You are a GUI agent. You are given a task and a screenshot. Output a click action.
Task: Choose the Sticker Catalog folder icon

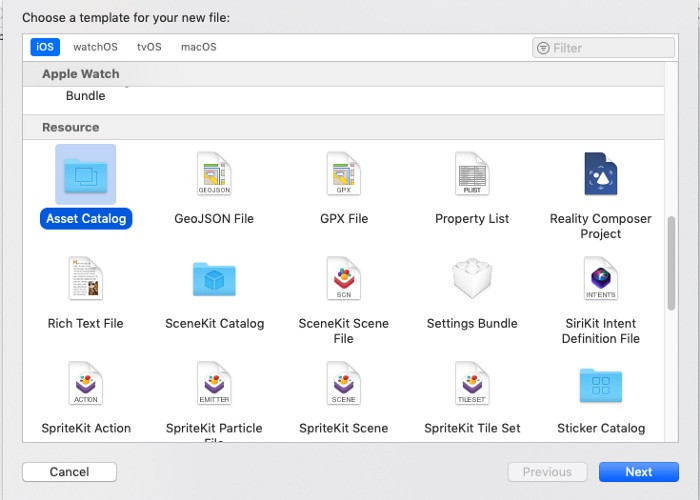(x=601, y=385)
